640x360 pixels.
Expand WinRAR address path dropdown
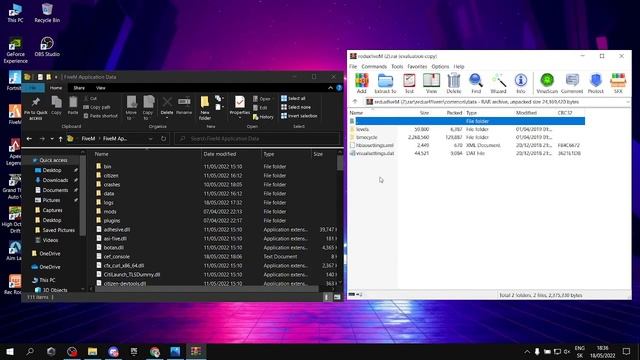(x=628, y=102)
